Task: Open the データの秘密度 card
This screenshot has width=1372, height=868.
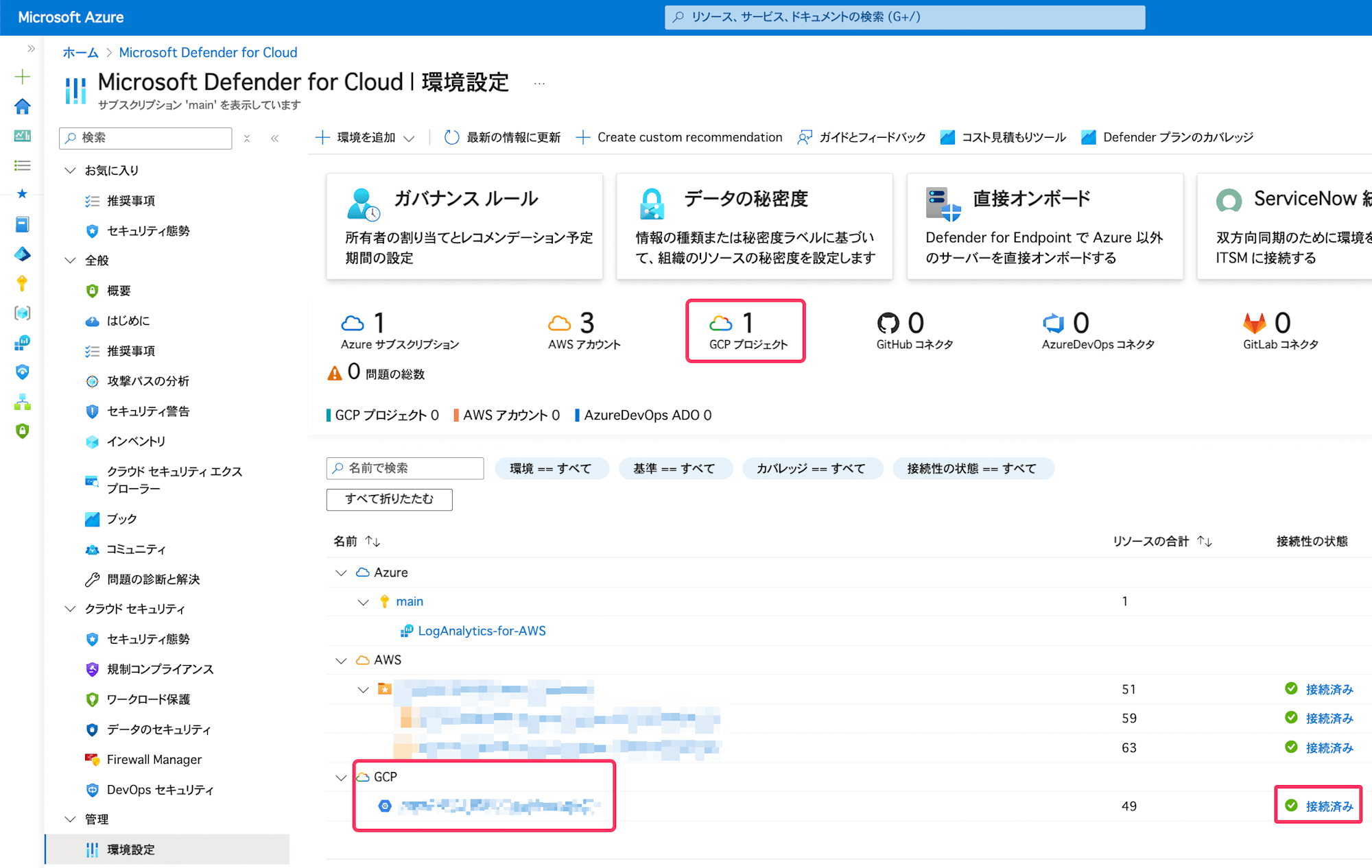Action: point(755,226)
